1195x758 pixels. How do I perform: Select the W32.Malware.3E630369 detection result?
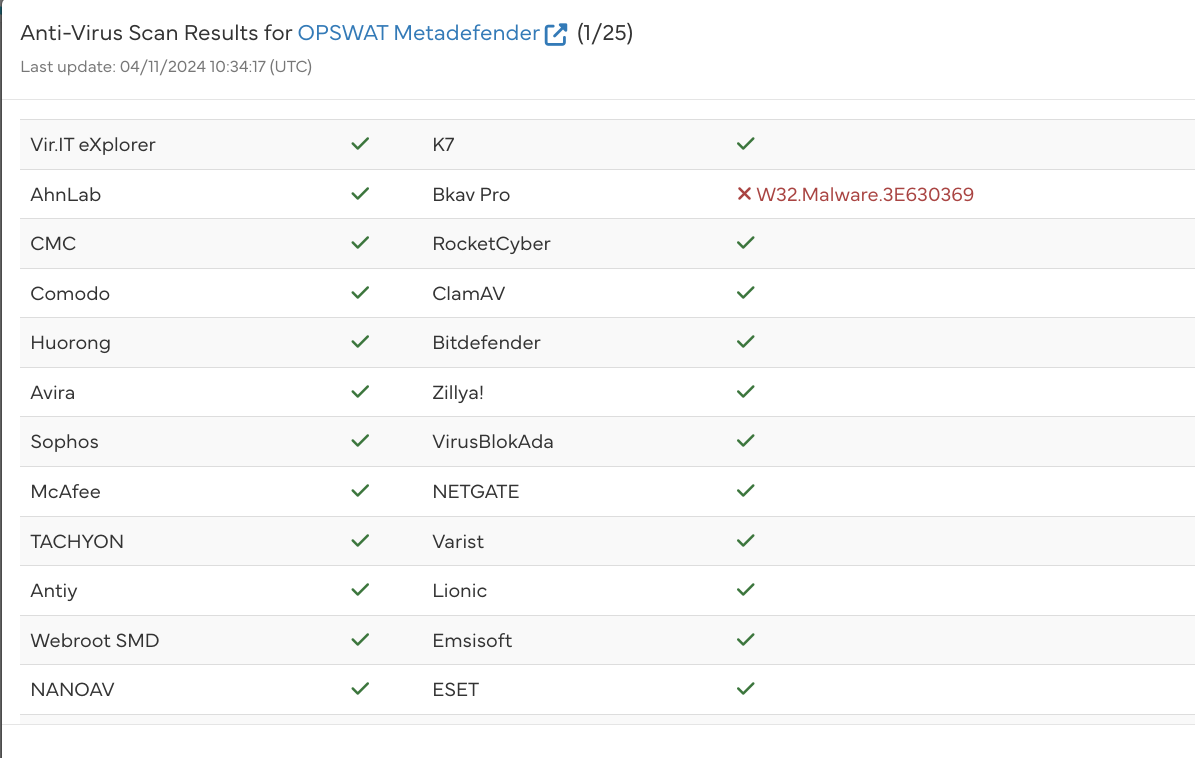coord(865,194)
